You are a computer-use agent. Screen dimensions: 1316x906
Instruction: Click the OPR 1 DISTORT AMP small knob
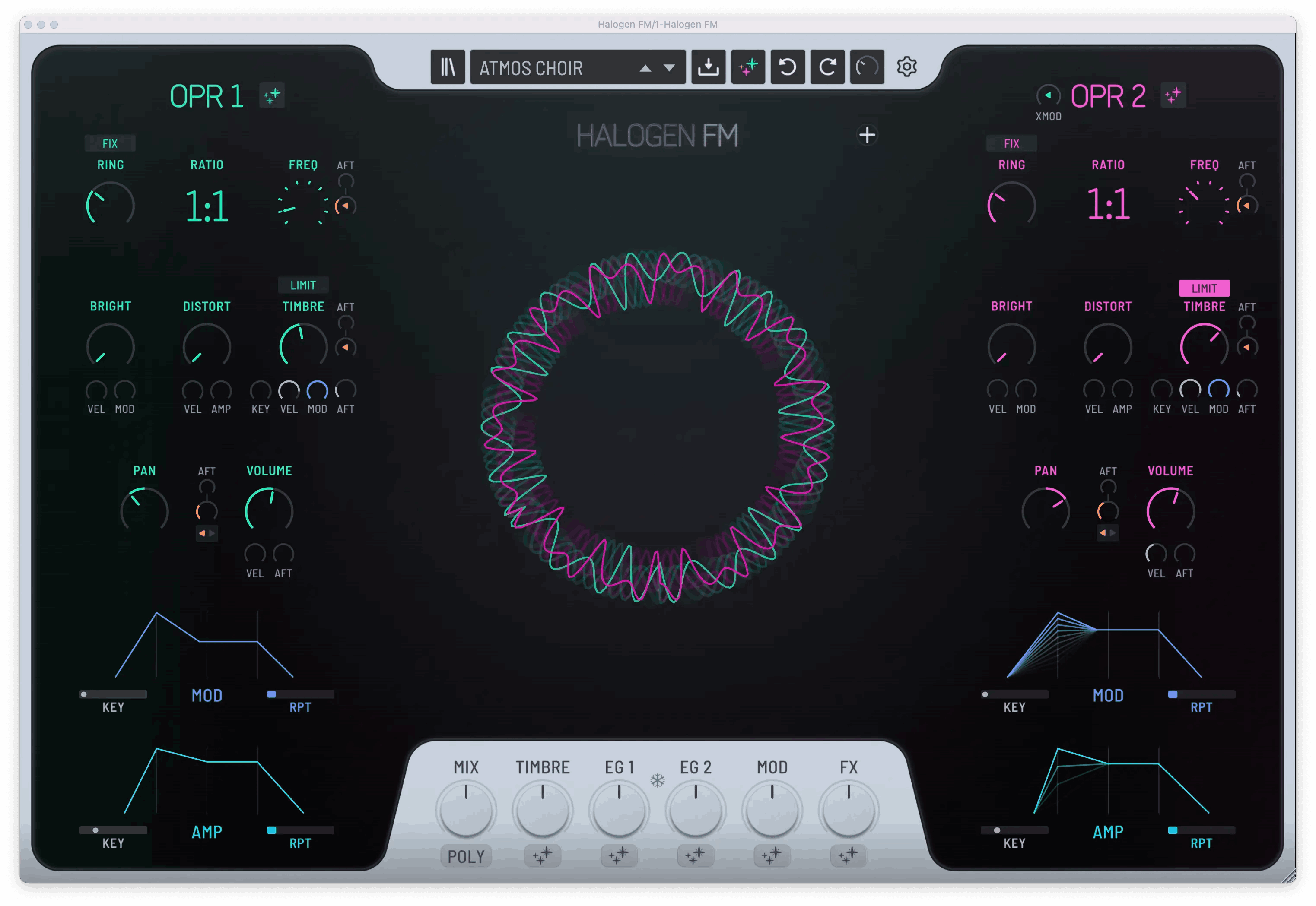click(x=221, y=390)
